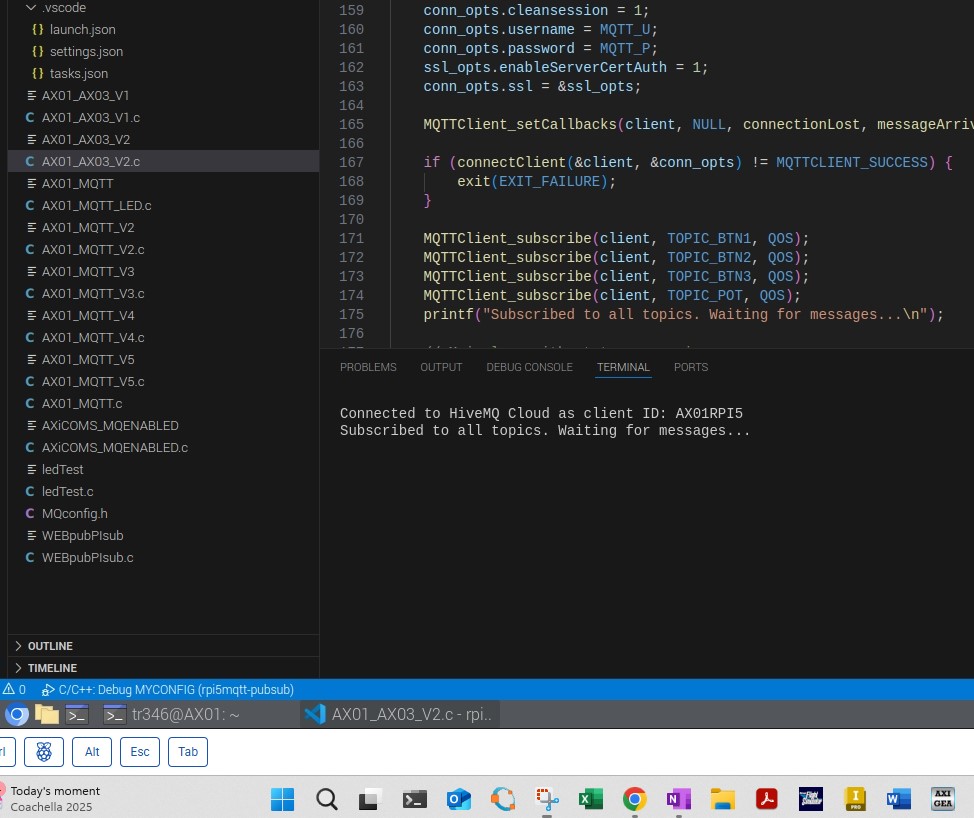This screenshot has height=818, width=974.
Task: Open the Pi file manager from the taskbar
Action: click(45, 714)
